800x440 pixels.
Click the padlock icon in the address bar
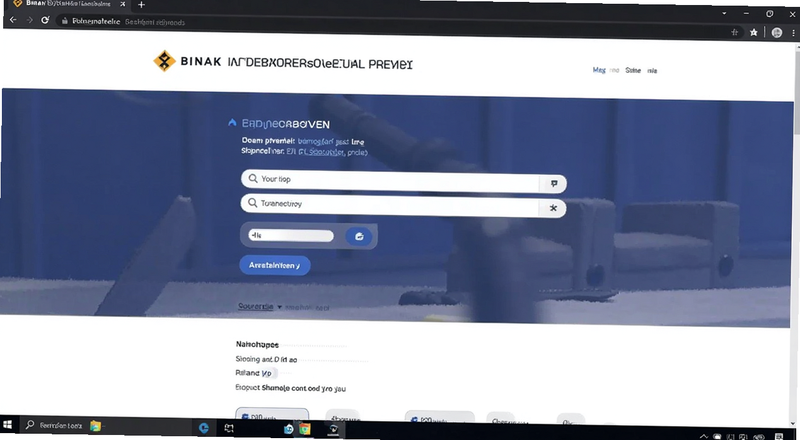(x=64, y=21)
